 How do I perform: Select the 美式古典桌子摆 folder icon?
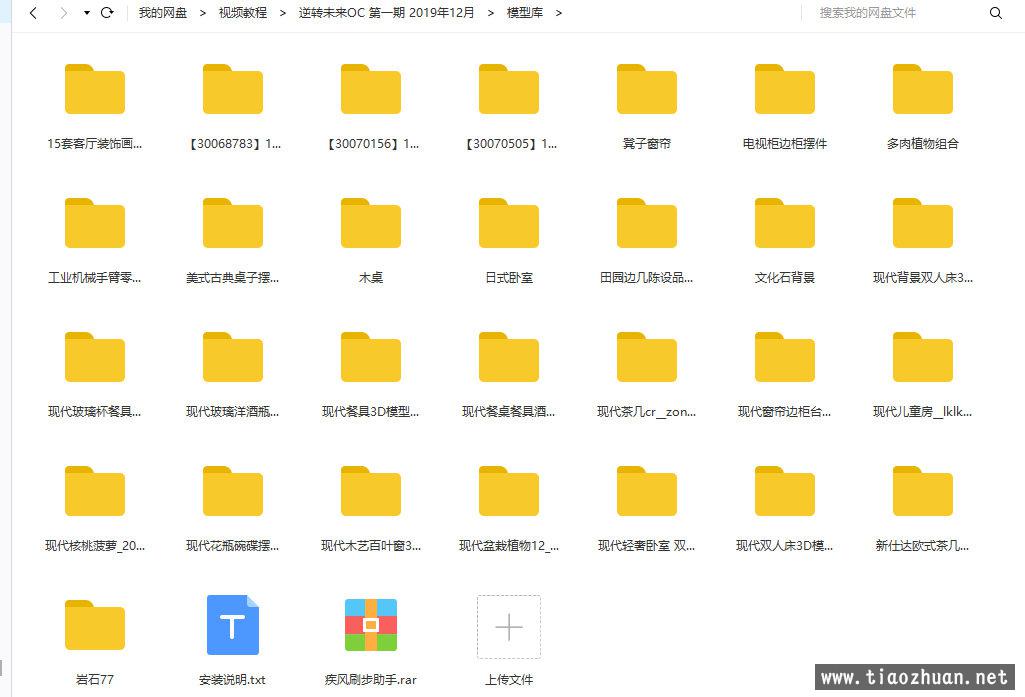click(x=233, y=223)
